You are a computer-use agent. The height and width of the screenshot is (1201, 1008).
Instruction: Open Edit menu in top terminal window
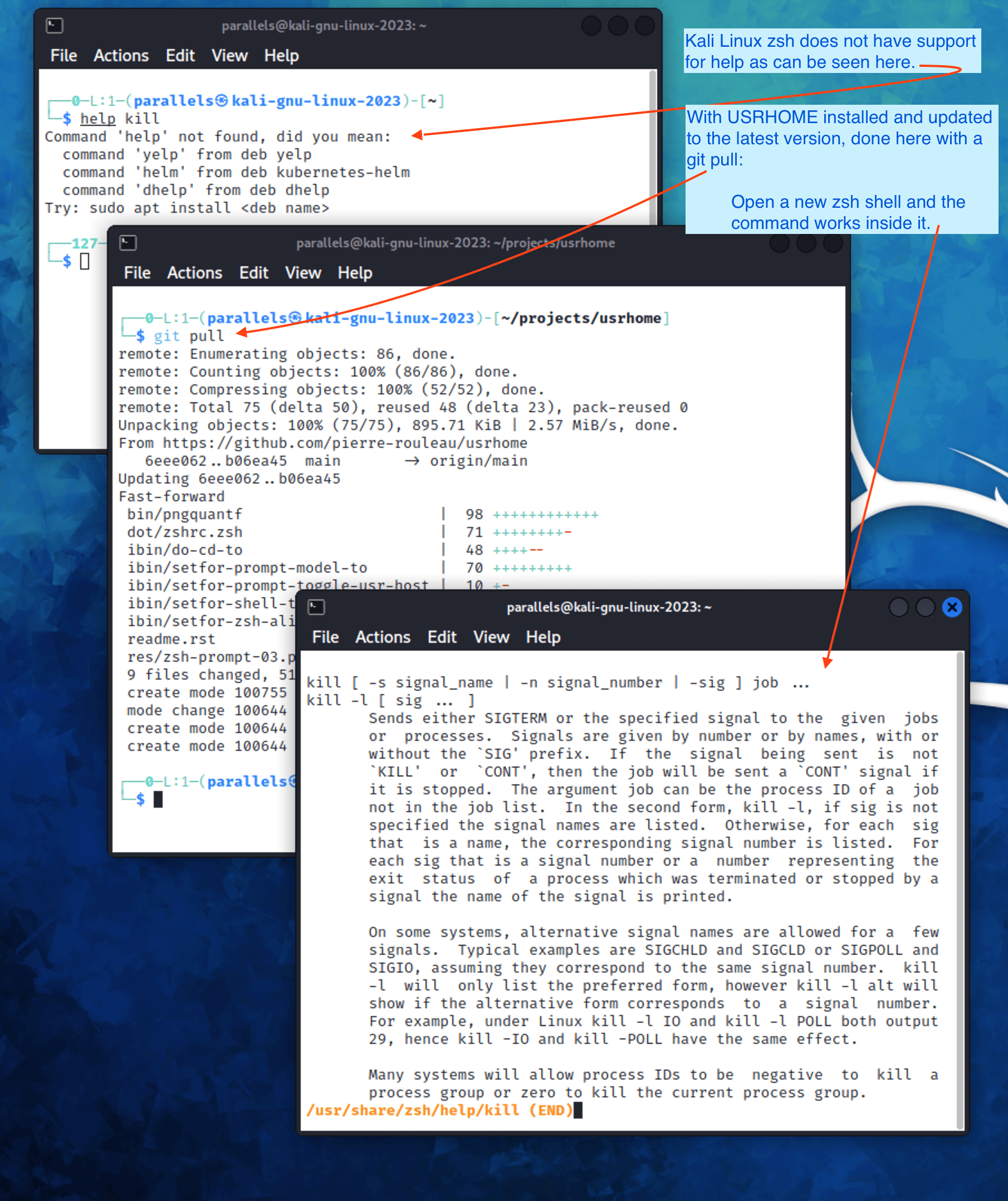coord(180,56)
